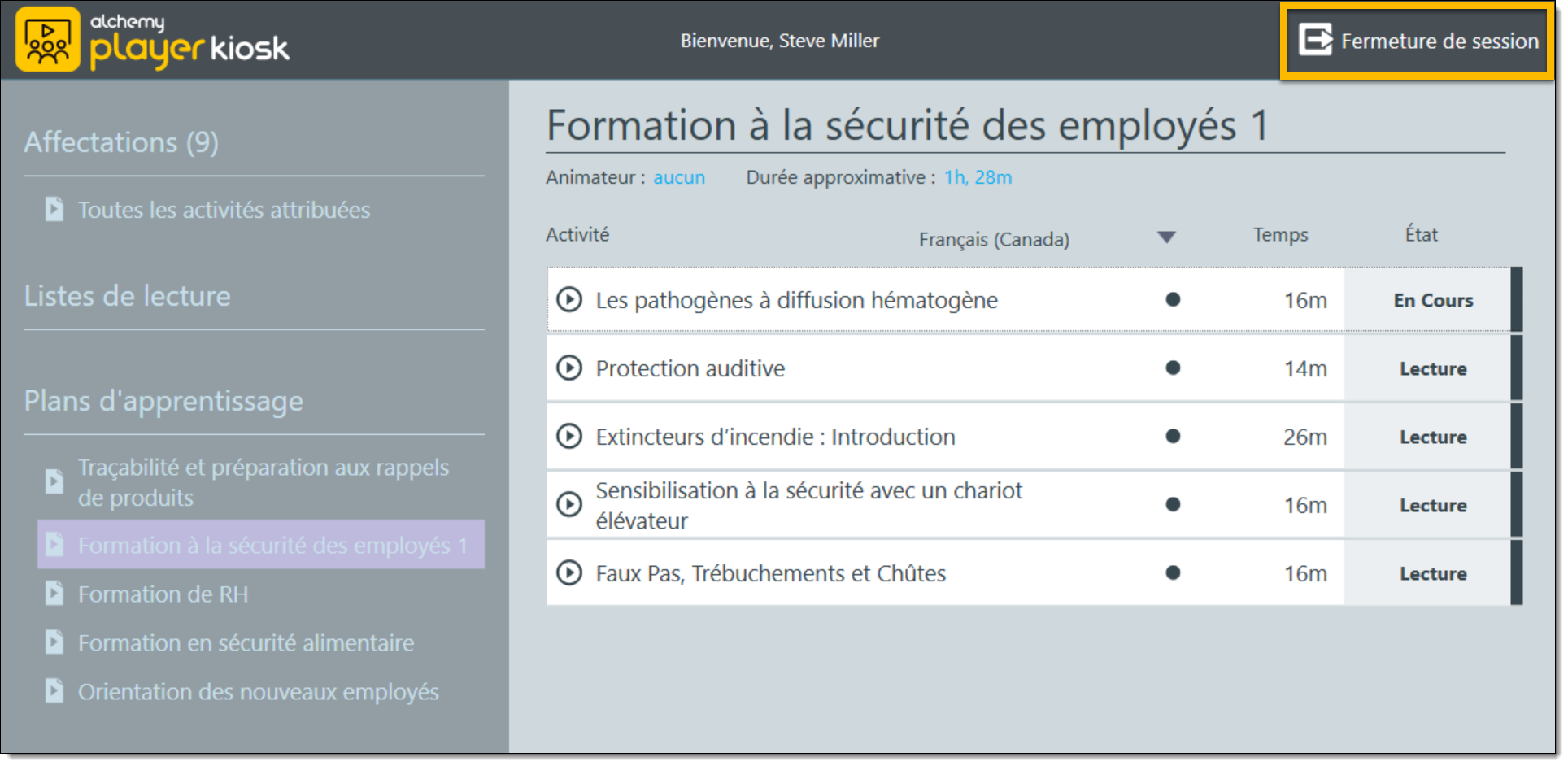Viewport: 1568px width, 766px height.
Task: Select Traçabilité et préparation aux rappels plan
Action: pos(263,483)
